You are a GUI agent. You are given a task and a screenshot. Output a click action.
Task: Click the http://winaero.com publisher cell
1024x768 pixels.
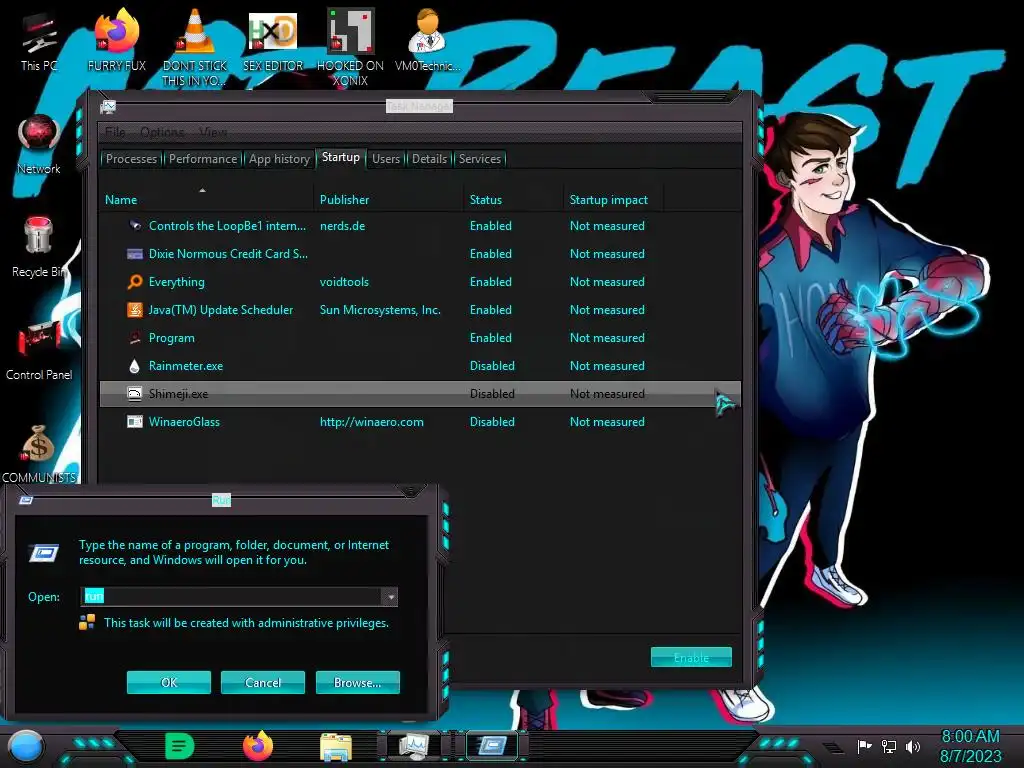click(x=372, y=422)
